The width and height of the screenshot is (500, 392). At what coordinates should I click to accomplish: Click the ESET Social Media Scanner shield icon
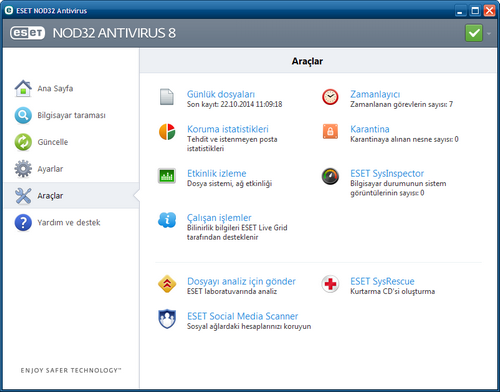pyautogui.click(x=167, y=319)
